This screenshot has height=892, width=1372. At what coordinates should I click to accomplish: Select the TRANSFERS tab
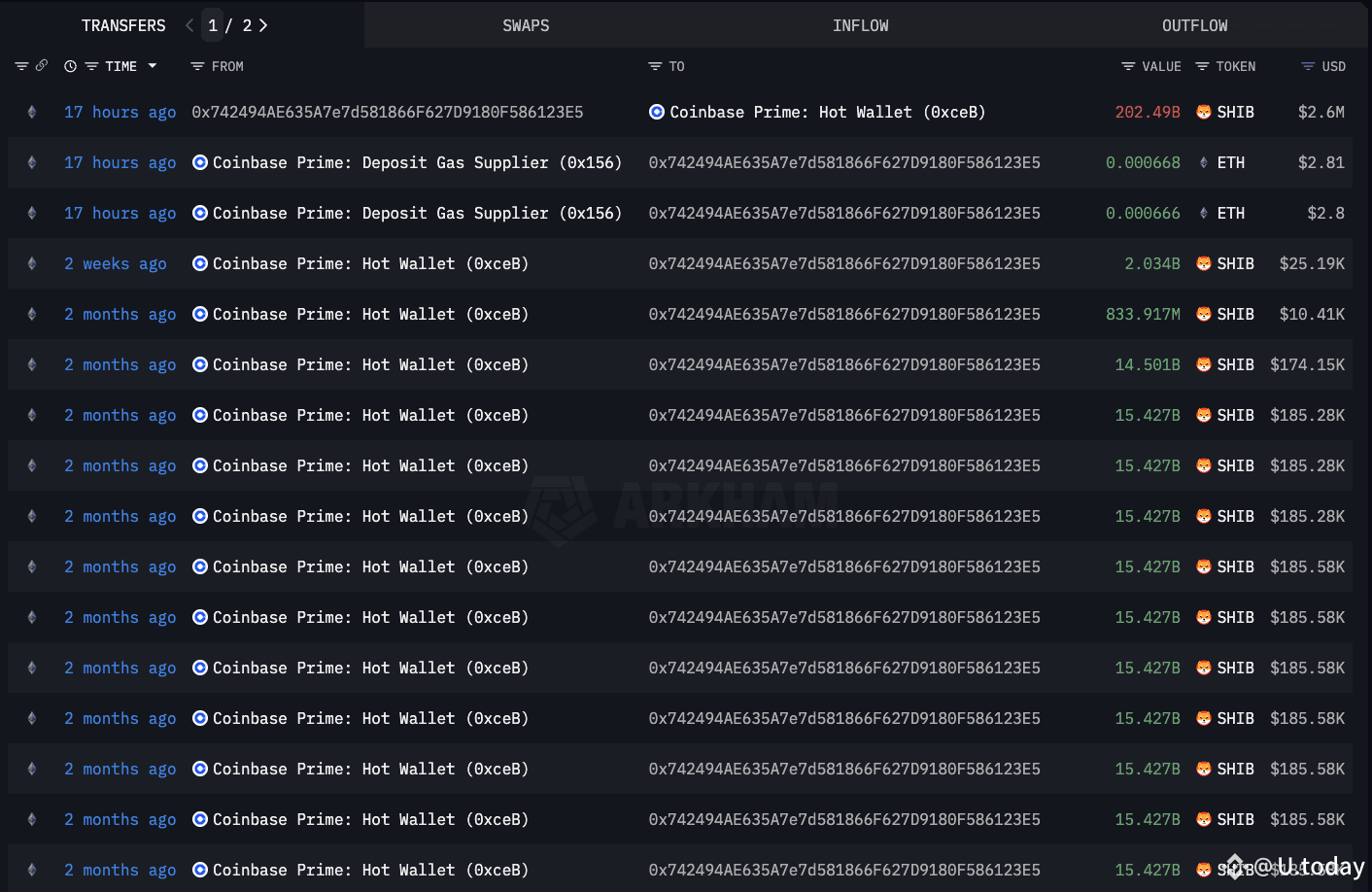pyautogui.click(x=123, y=25)
